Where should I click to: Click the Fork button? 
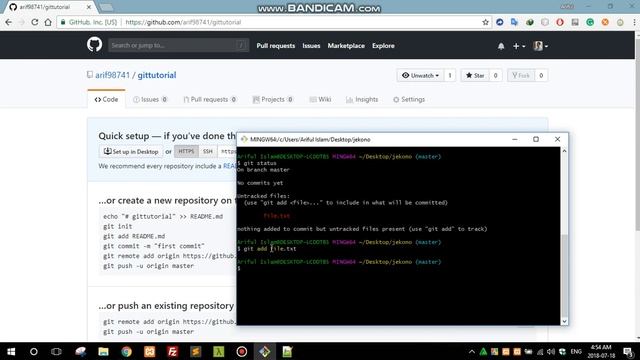pyautogui.click(x=521, y=76)
